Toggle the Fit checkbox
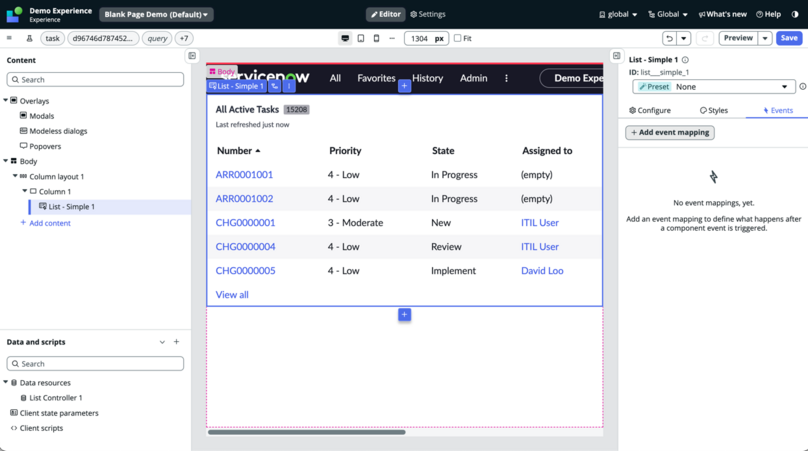The width and height of the screenshot is (808, 451). pyautogui.click(x=458, y=38)
